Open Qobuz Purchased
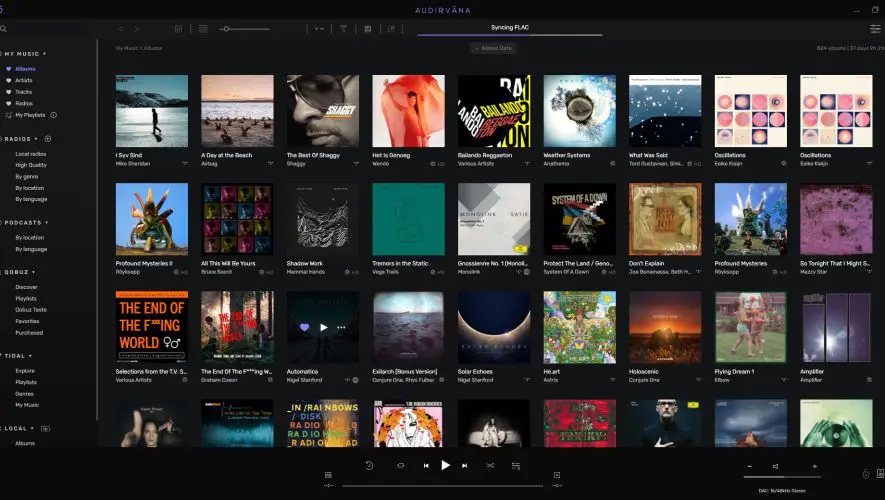Screen dimensions: 885x500 tap(29, 333)
